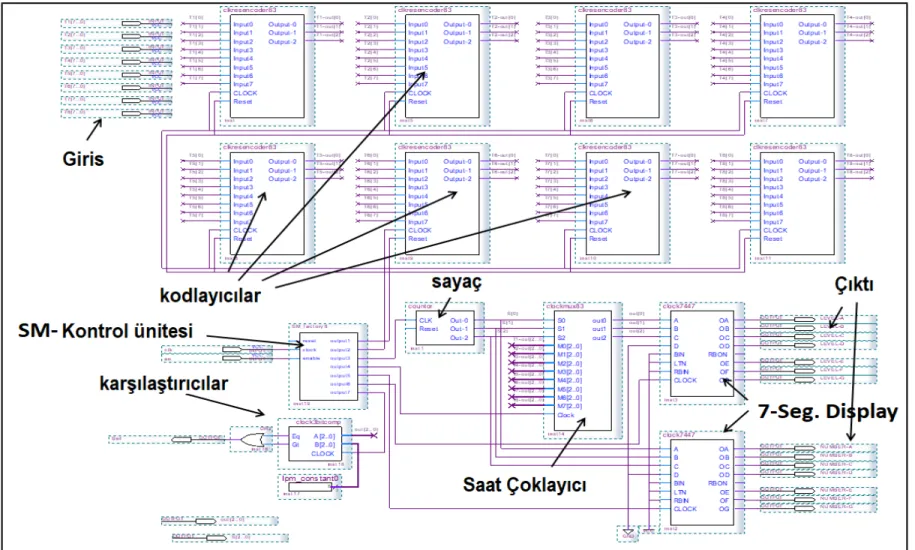Select the GND ground symbol
The width and height of the screenshot is (915, 550).
pyautogui.click(x=628, y=533)
